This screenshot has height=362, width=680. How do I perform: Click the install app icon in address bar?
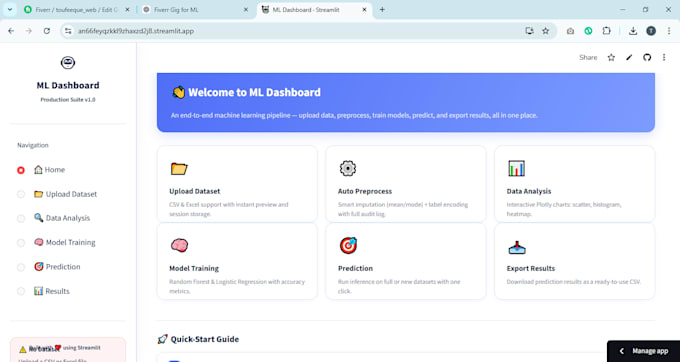(x=529, y=31)
